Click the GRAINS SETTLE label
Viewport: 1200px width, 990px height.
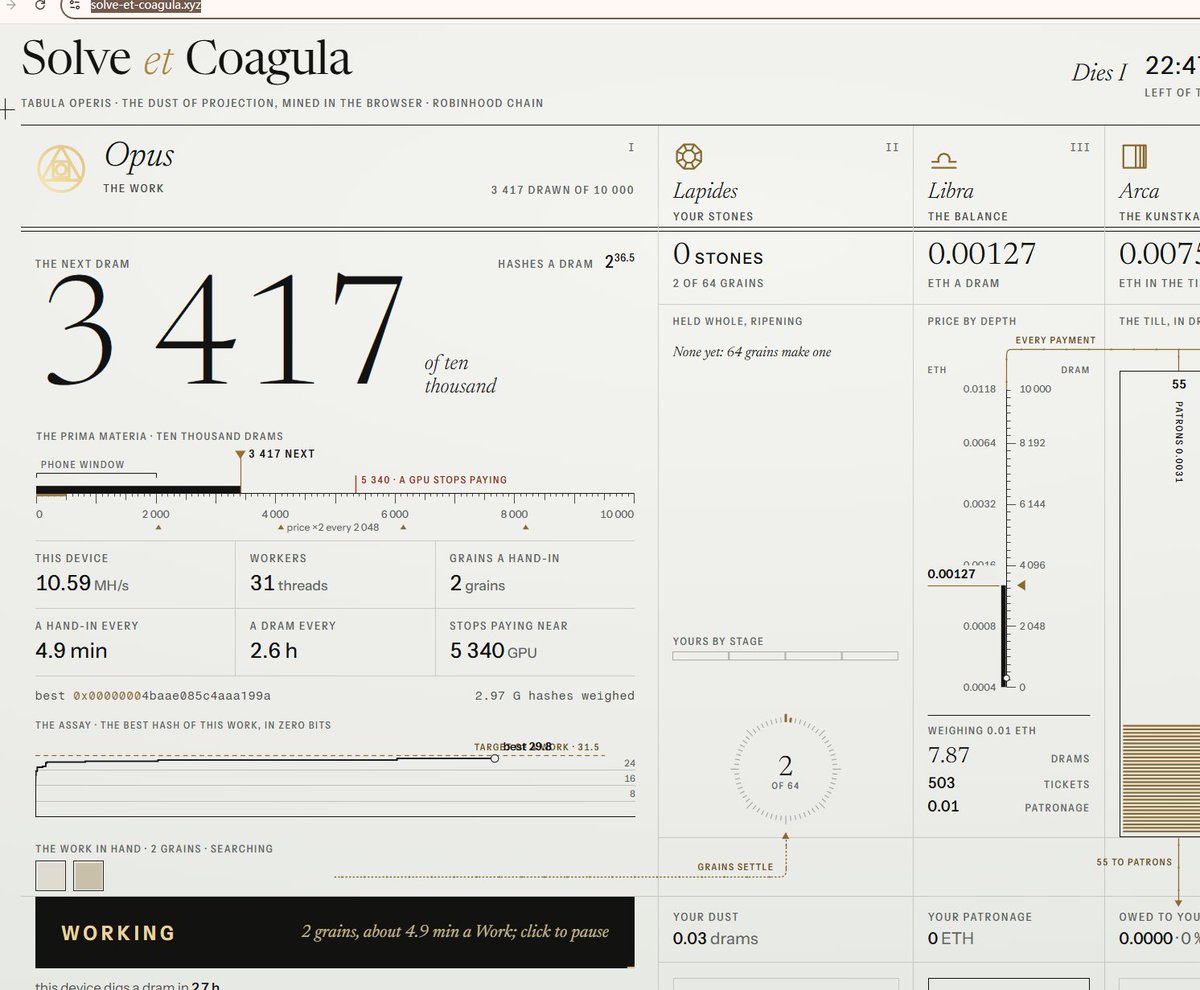point(735,867)
